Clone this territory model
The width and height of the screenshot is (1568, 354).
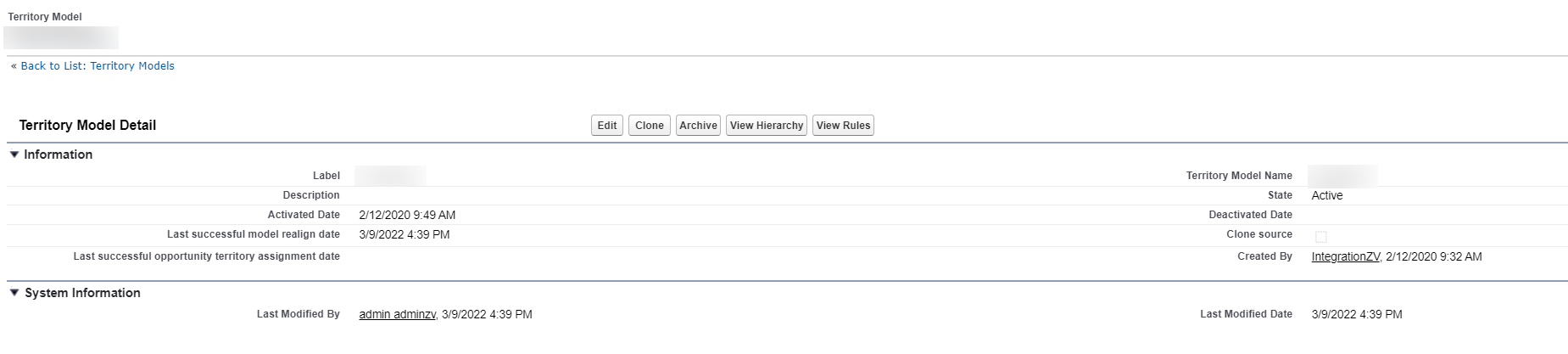pos(650,126)
